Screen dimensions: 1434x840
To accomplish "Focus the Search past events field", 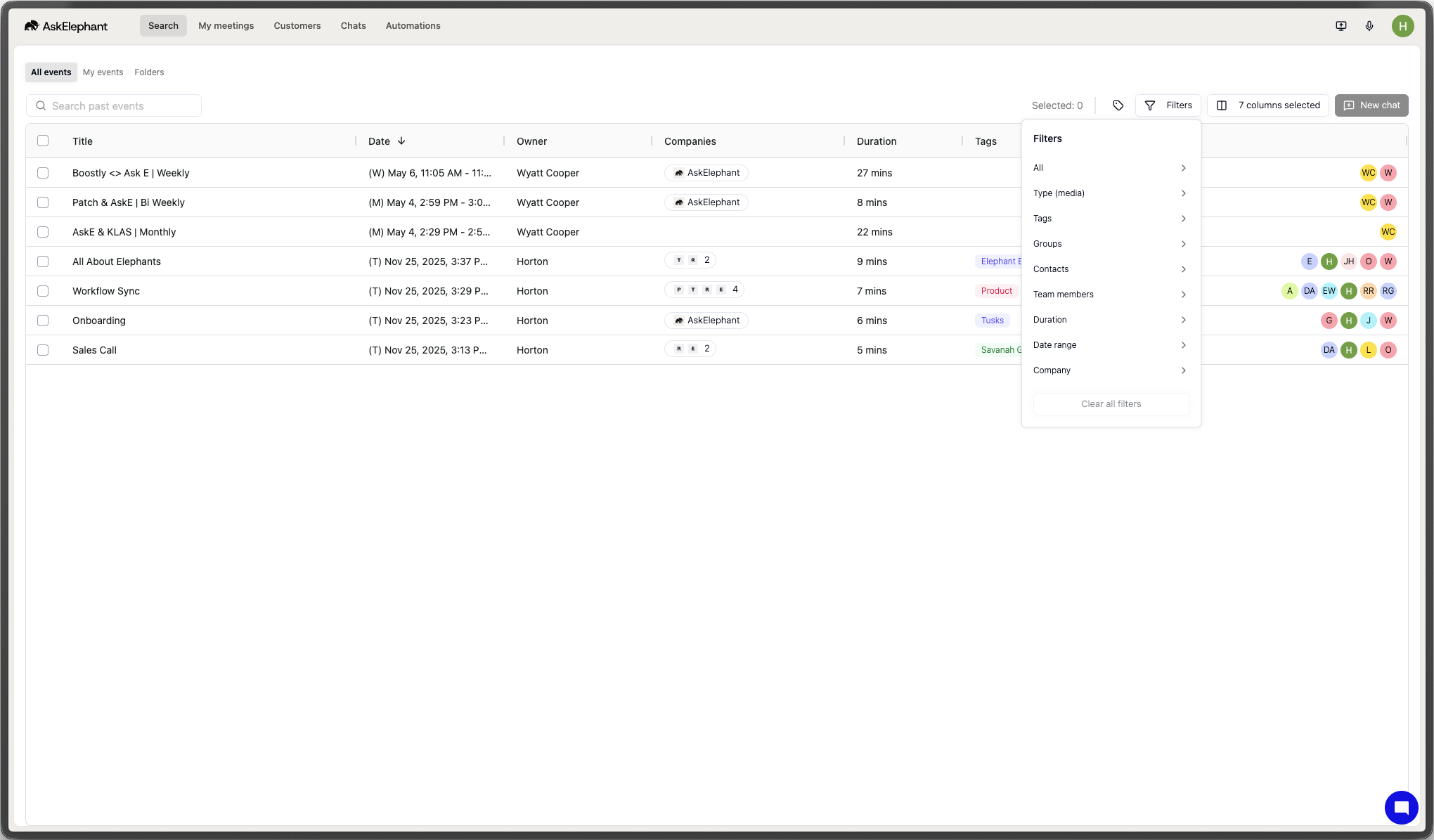I will pyautogui.click(x=114, y=105).
